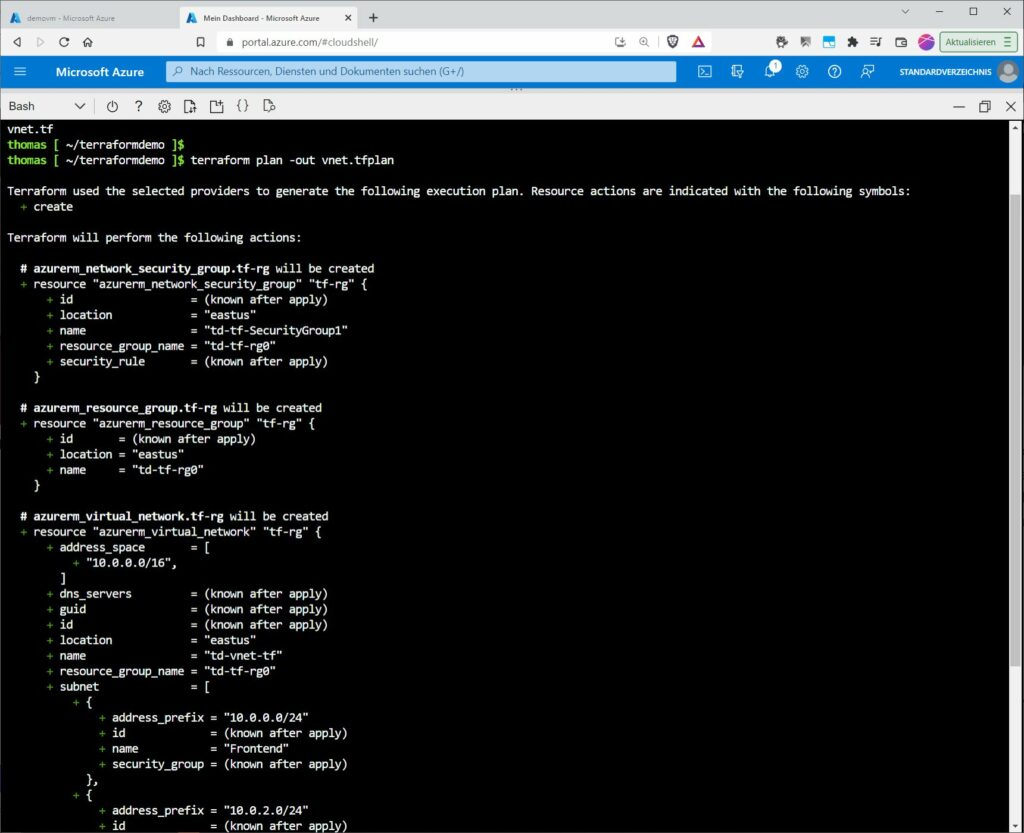
Task: Click the browser playlist icon
Action: coord(876,42)
